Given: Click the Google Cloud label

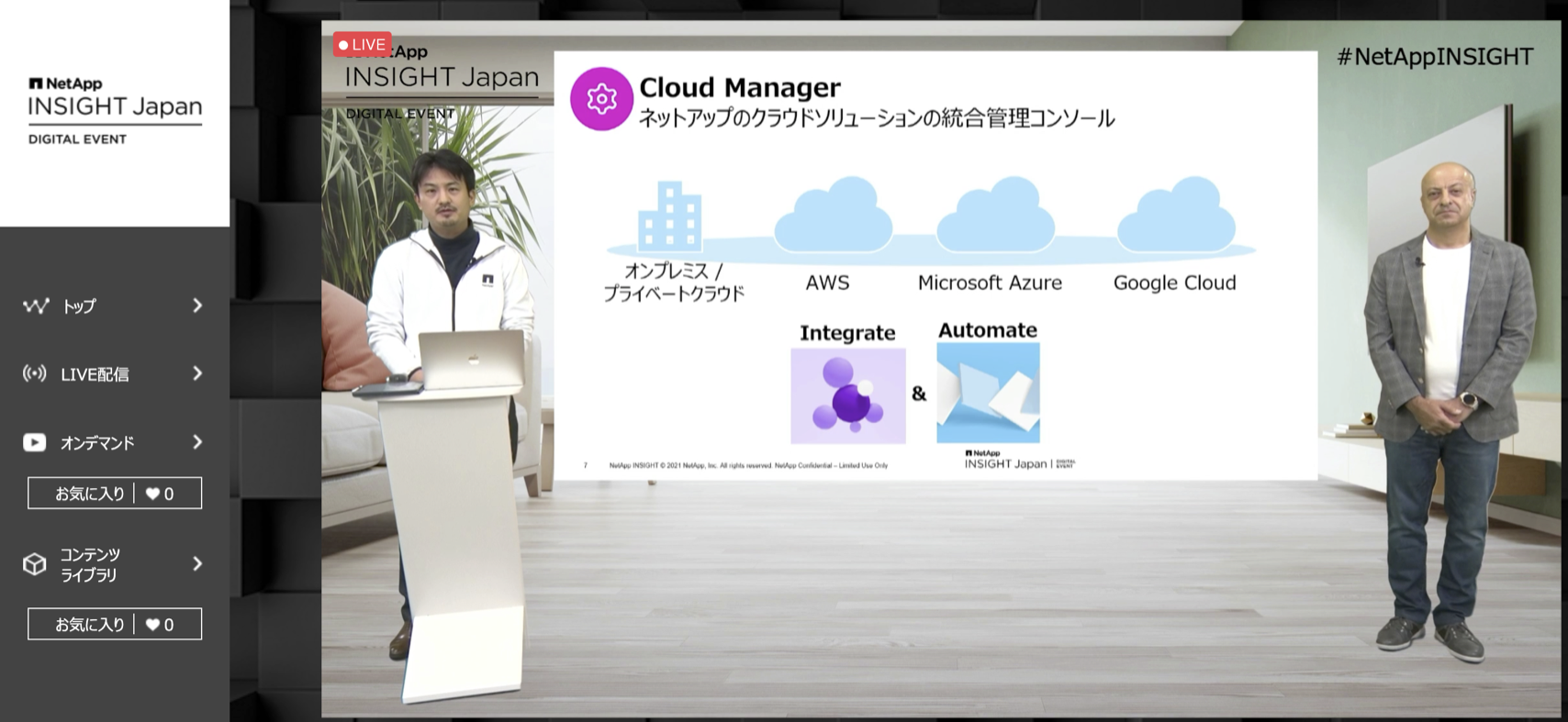Looking at the screenshot, I should (x=1175, y=283).
